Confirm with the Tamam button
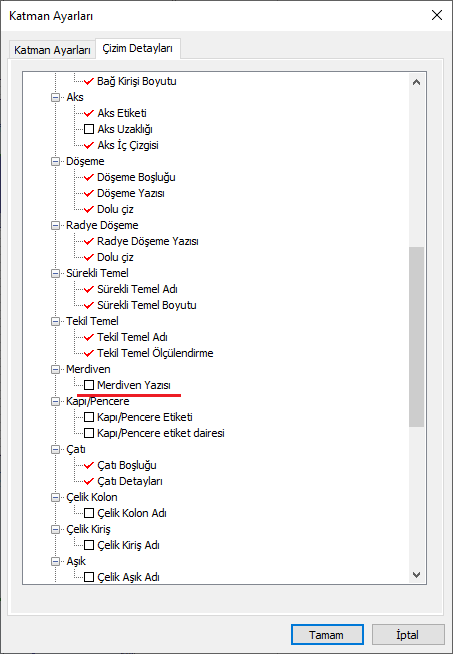 click(x=327, y=635)
